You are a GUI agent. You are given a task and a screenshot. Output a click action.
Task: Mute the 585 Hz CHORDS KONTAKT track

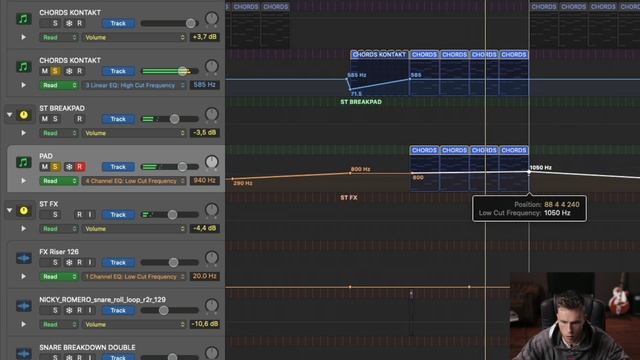tap(44, 71)
